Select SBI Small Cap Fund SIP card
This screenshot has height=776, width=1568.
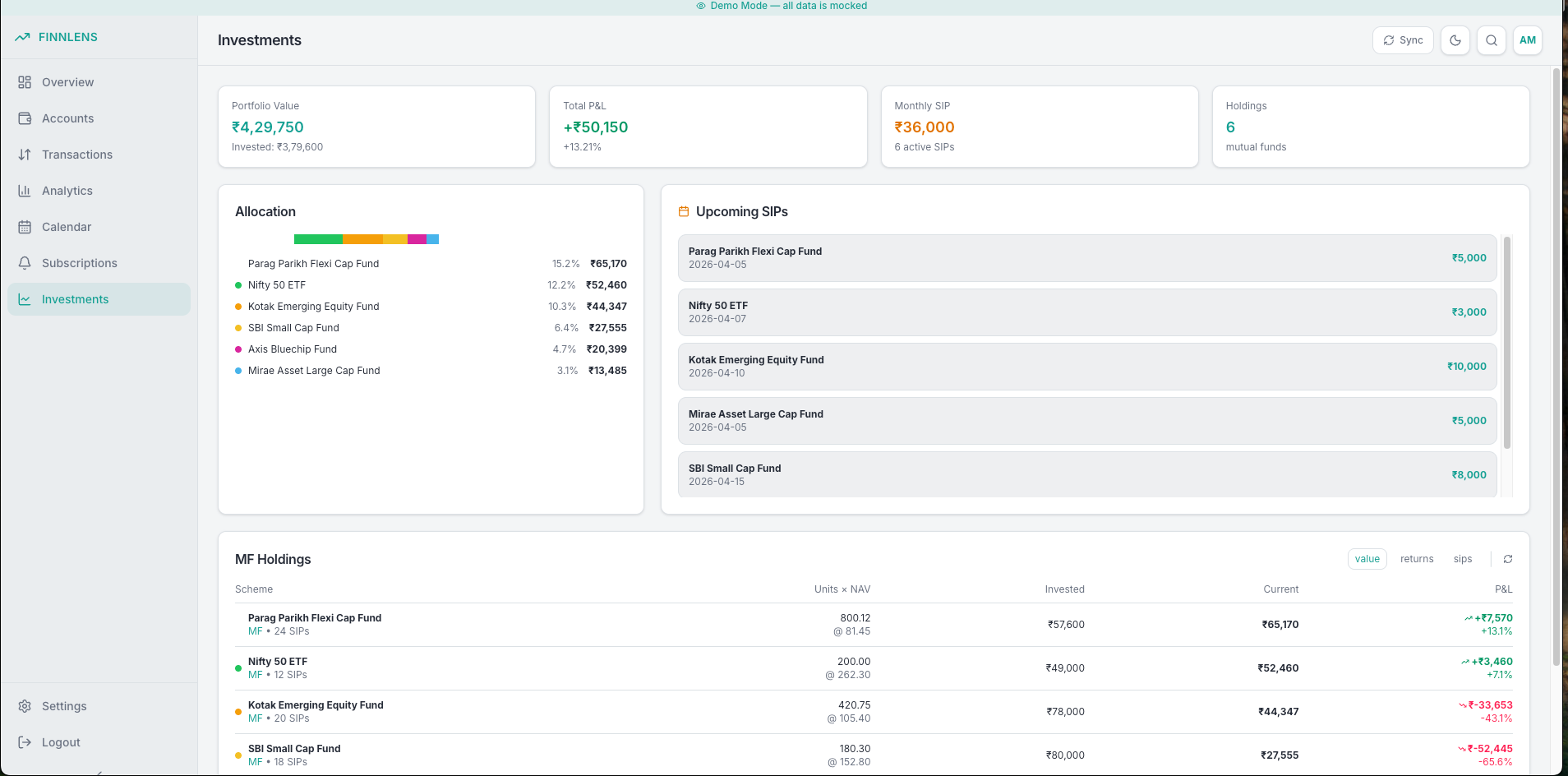1087,474
